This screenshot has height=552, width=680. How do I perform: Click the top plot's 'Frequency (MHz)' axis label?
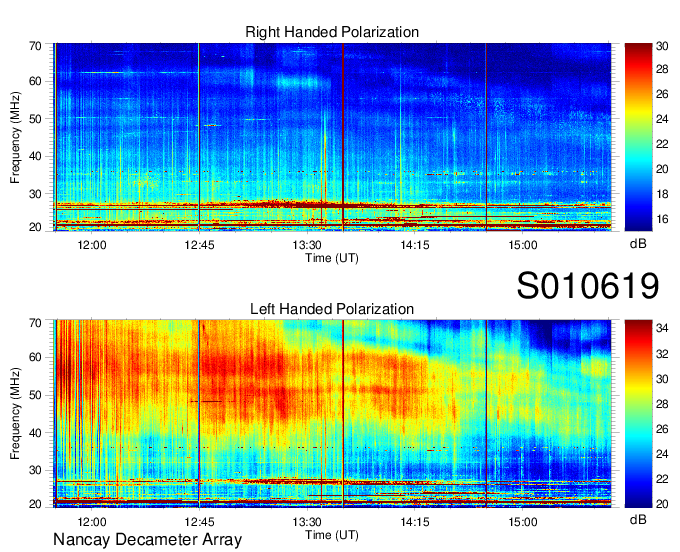point(15,137)
